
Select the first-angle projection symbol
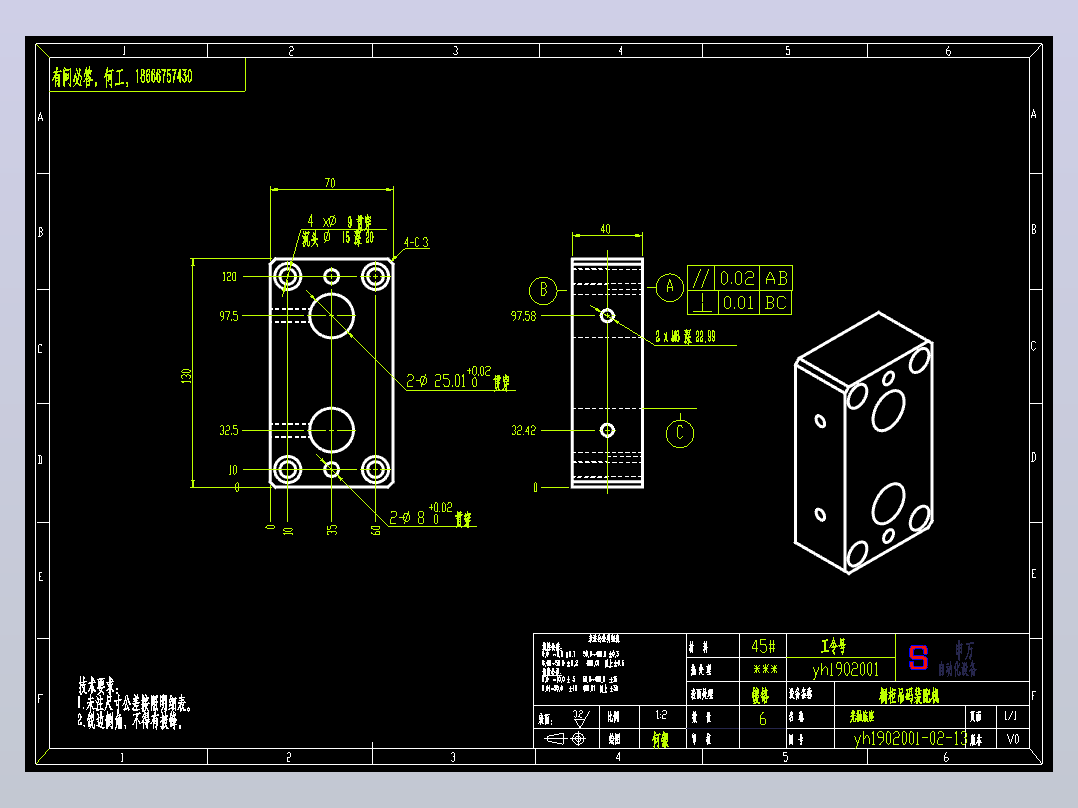click(x=564, y=739)
